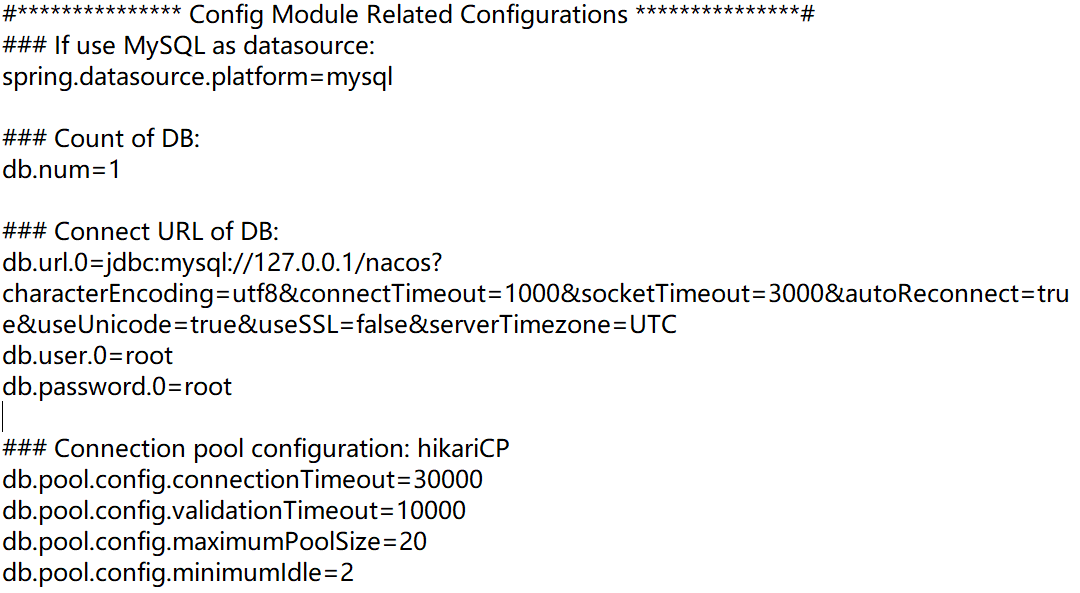Click the 'Connect URL of DB' comment
1080x593 pixels.
[134, 232]
